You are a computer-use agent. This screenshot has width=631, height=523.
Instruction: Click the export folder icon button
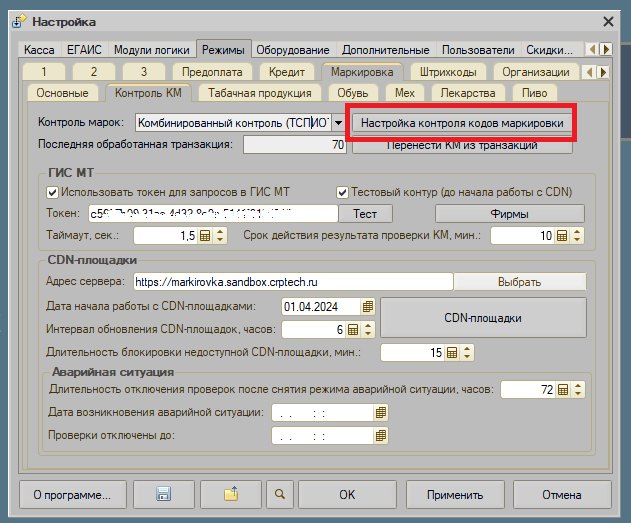(x=231, y=494)
